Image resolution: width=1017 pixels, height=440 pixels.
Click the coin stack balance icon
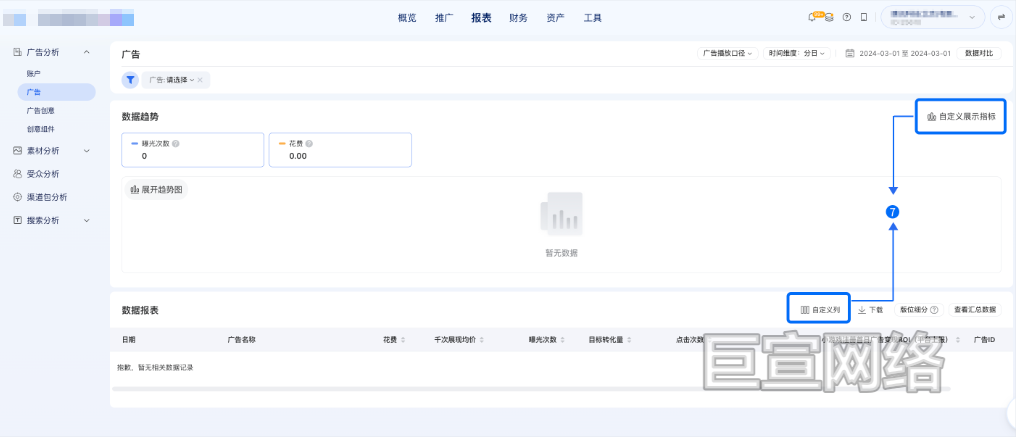click(x=829, y=18)
